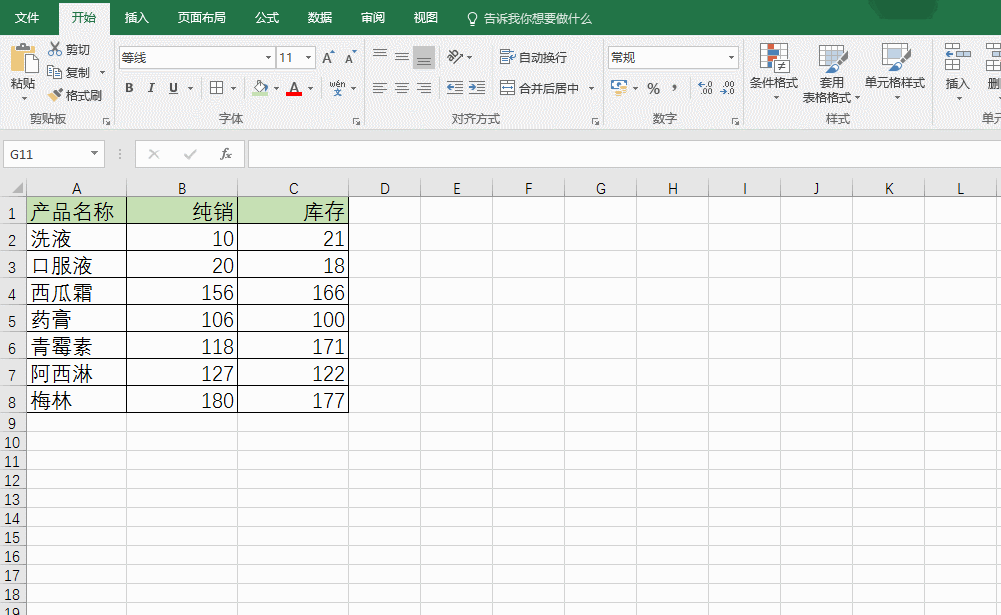1001x615 pixels.
Task: Toggle Underline formatting
Action: click(x=173, y=88)
